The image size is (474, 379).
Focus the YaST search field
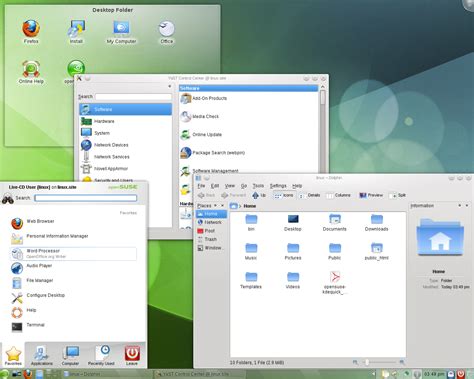click(133, 97)
